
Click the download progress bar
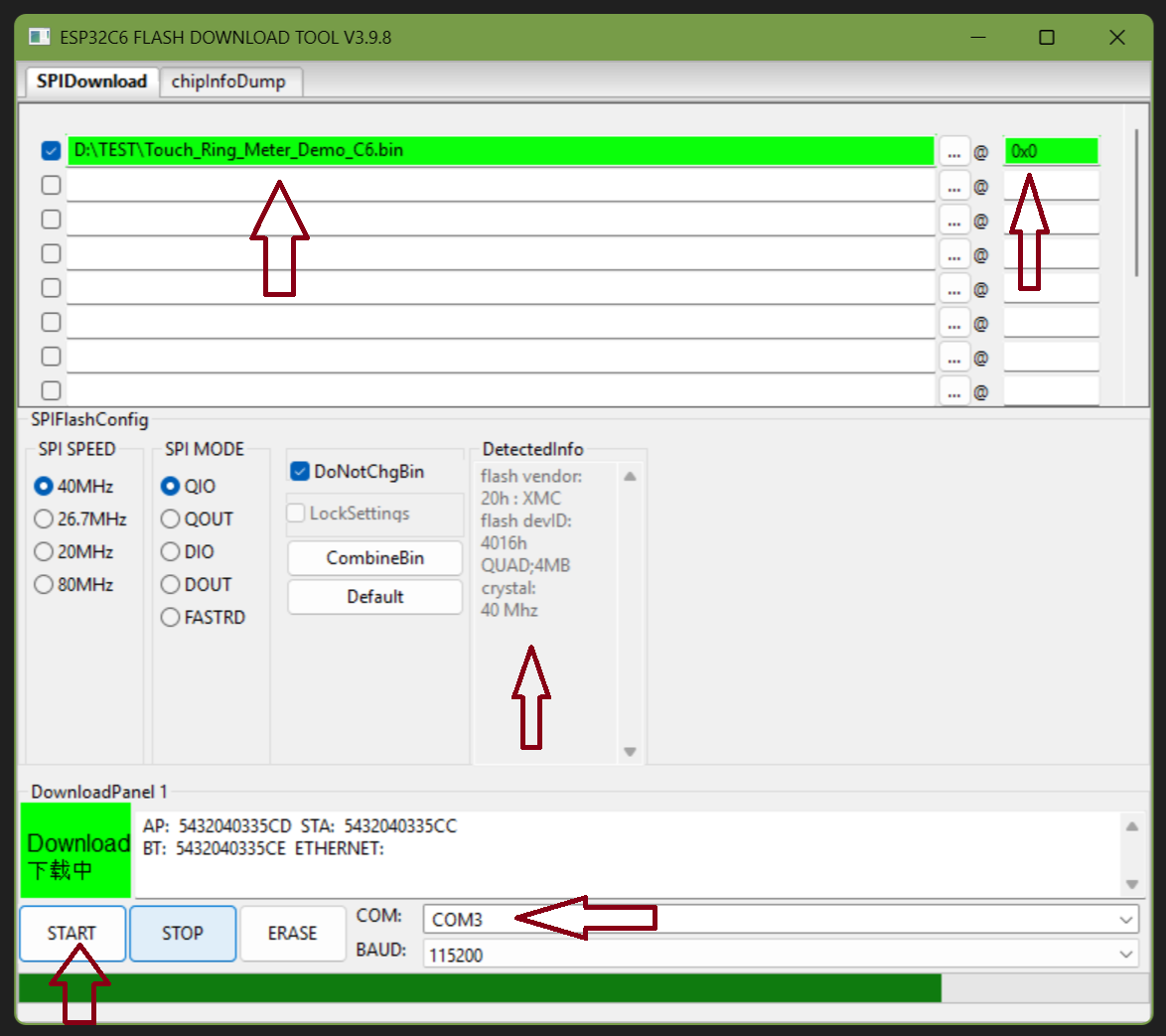point(584,988)
